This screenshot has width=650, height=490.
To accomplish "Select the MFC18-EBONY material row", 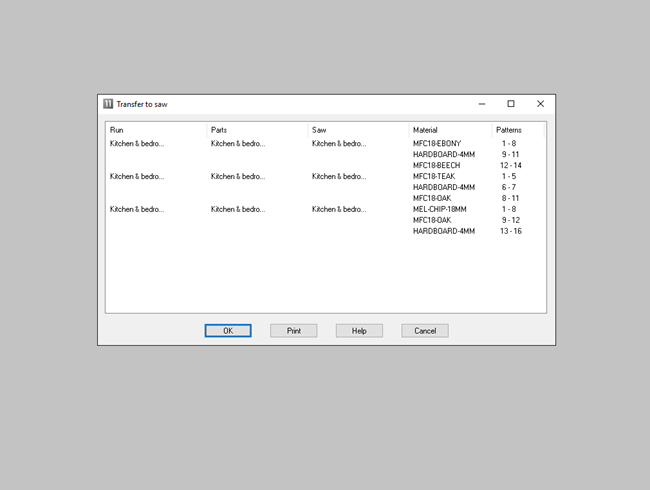I will tap(437, 144).
